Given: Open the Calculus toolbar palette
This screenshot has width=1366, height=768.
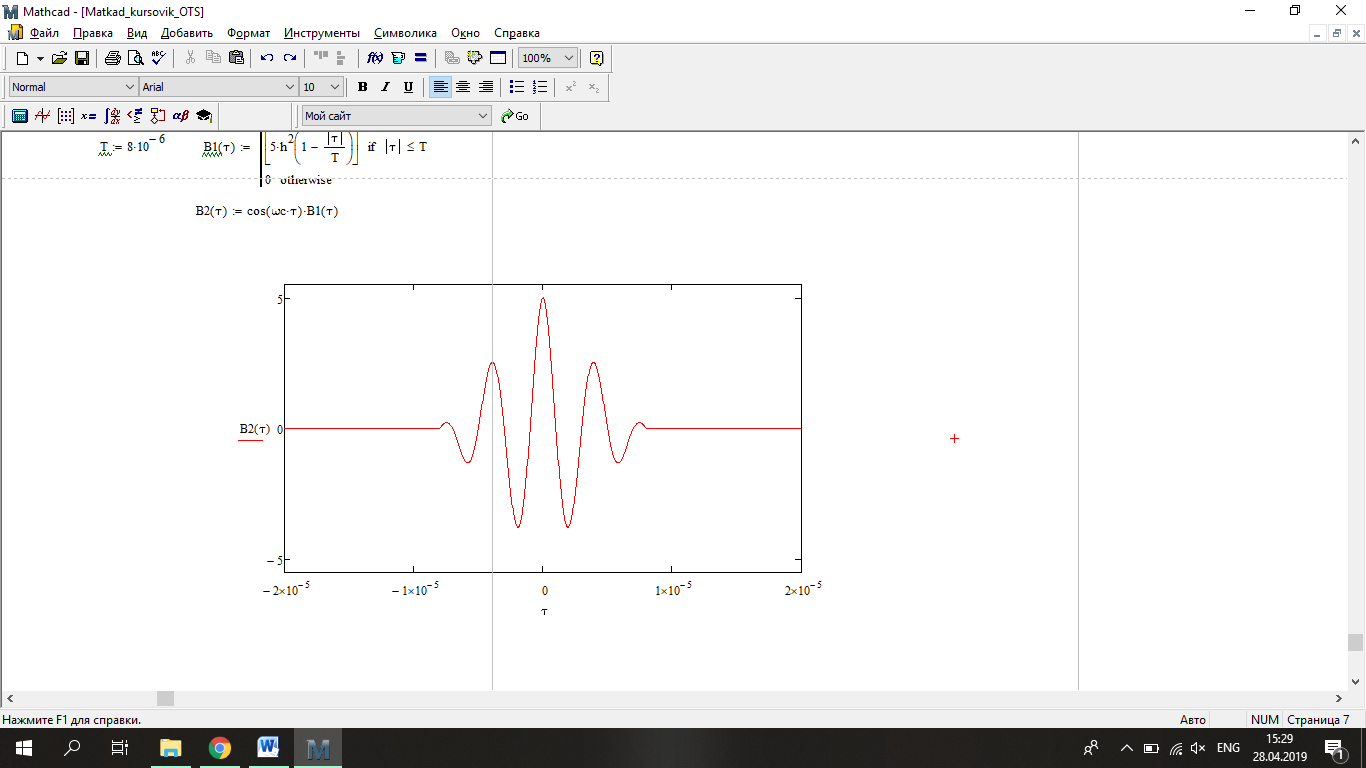Looking at the screenshot, I should coord(112,116).
